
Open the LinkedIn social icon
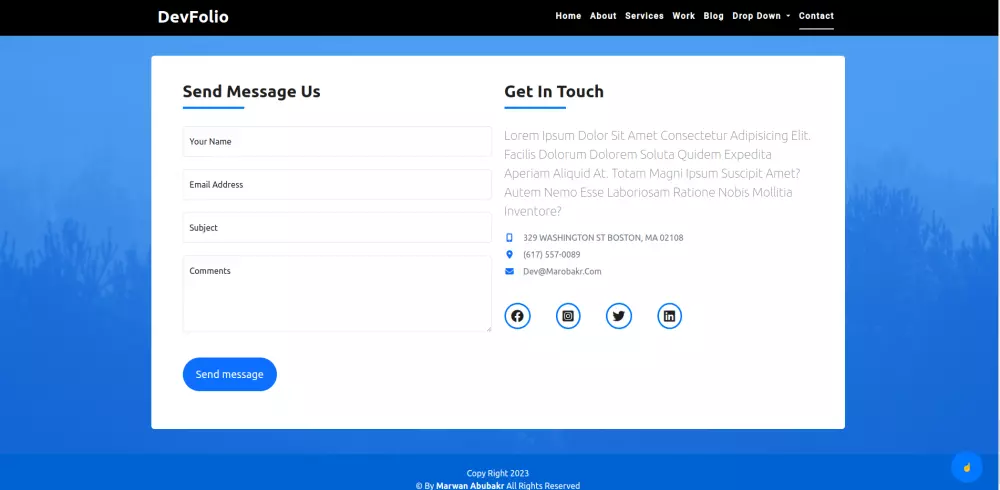(x=669, y=316)
